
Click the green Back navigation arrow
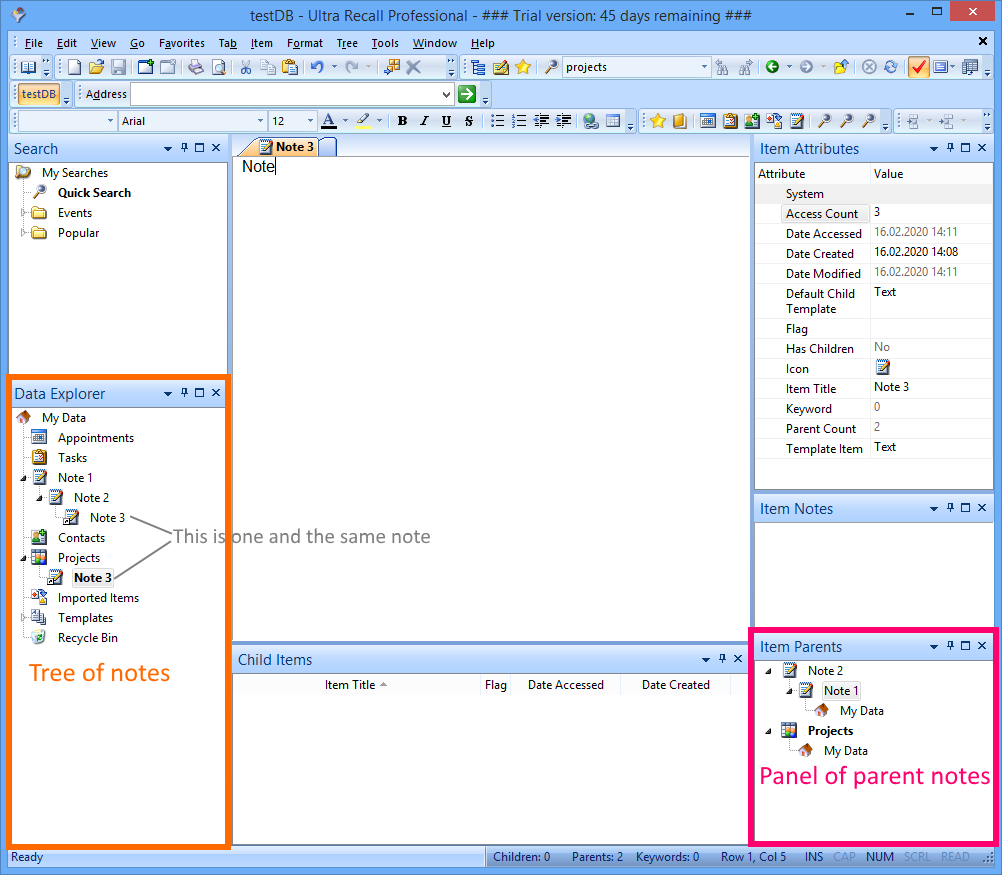coord(772,67)
